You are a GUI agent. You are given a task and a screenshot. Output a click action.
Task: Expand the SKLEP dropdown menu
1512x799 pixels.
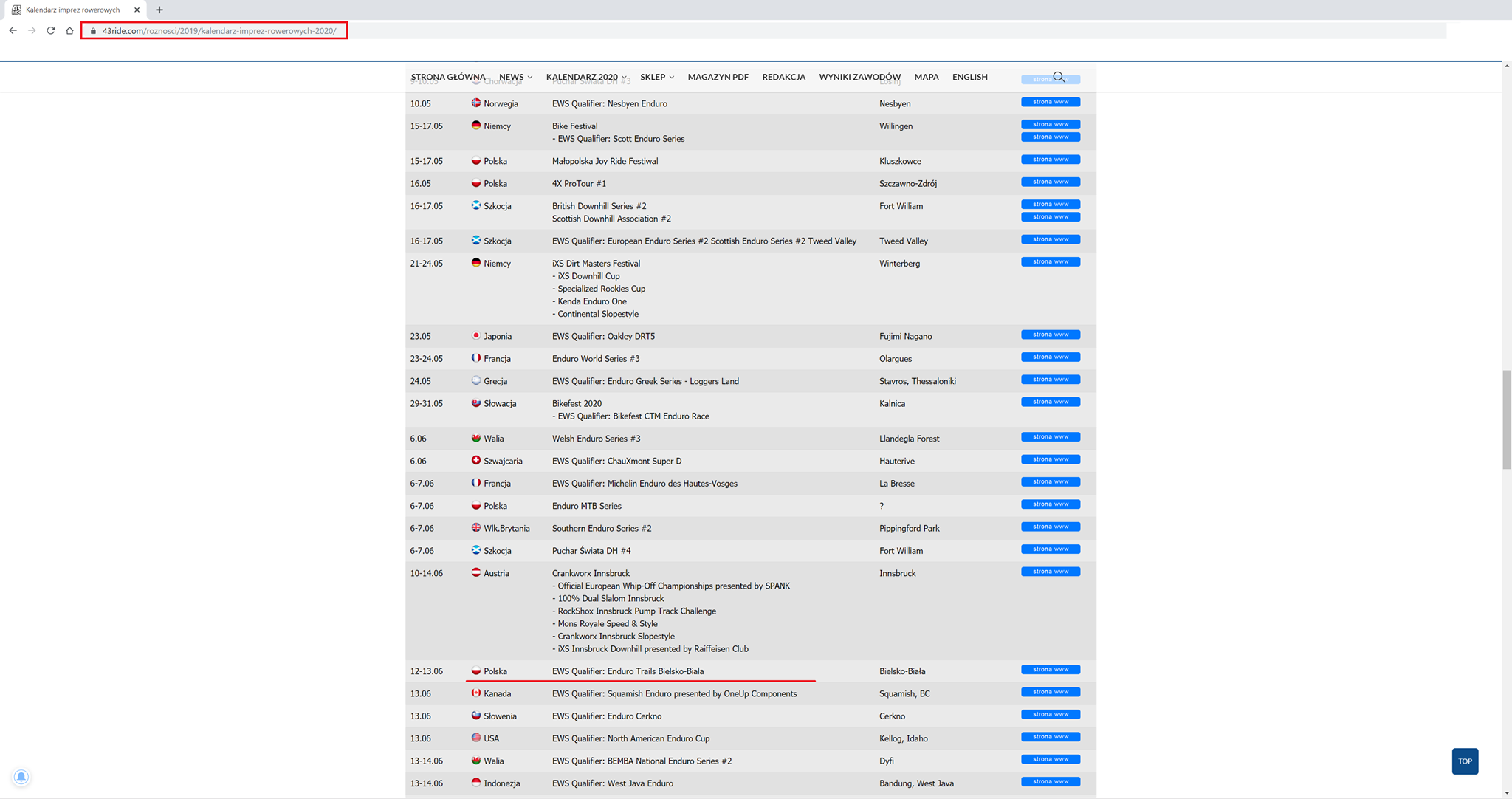tap(657, 77)
